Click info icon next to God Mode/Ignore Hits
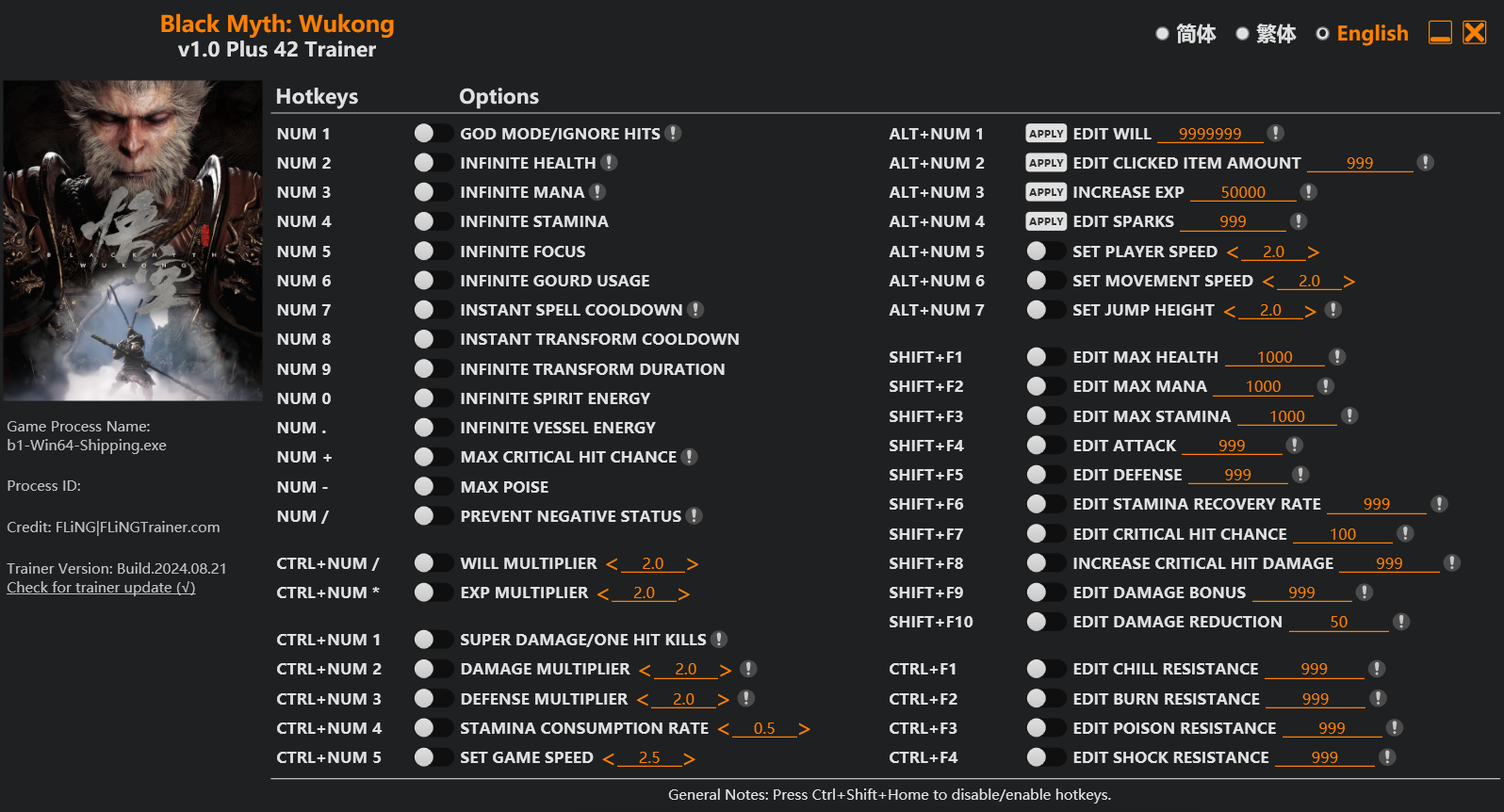The height and width of the screenshot is (812, 1504). click(x=673, y=134)
